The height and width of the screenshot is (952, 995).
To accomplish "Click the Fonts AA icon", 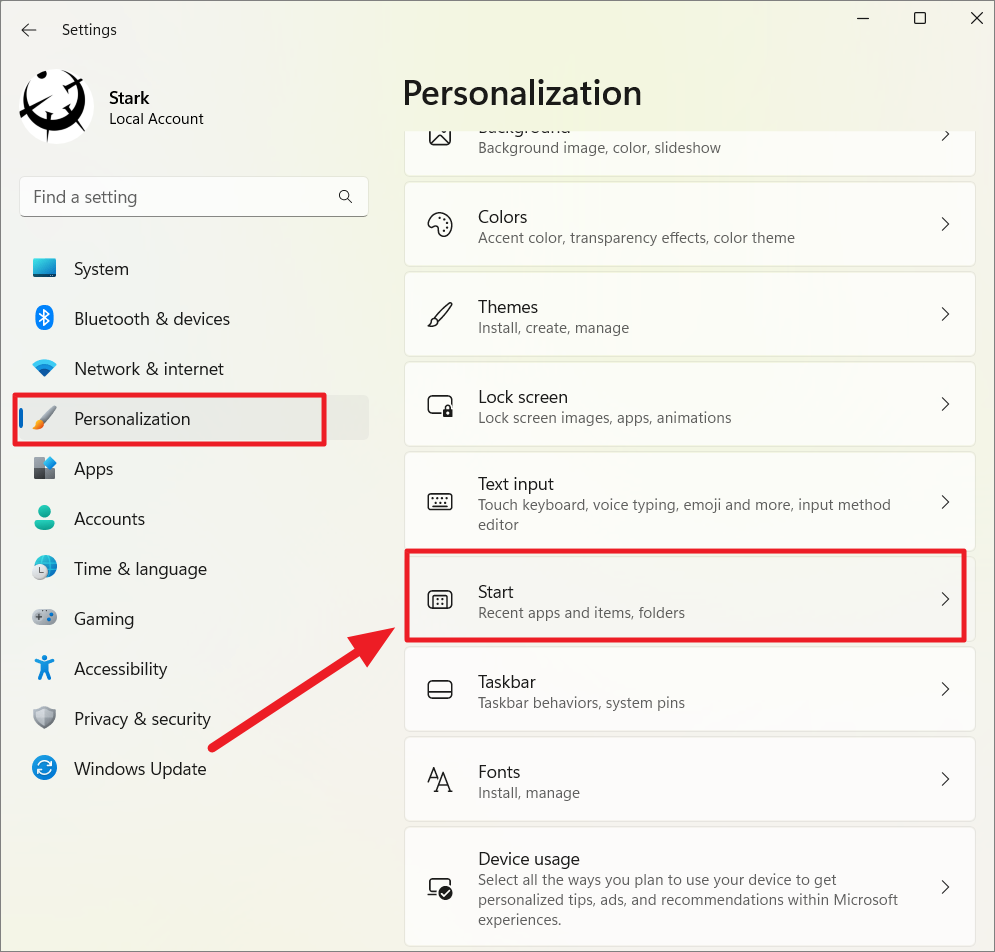I will (x=440, y=779).
